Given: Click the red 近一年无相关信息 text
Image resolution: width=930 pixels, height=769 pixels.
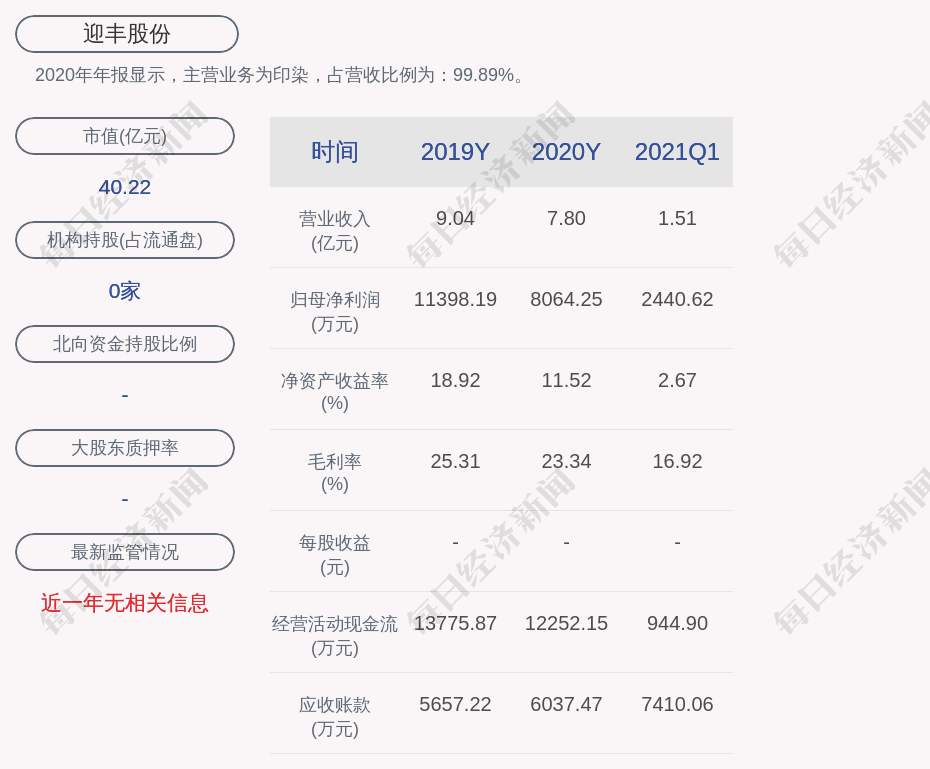Looking at the screenshot, I should (x=125, y=603).
